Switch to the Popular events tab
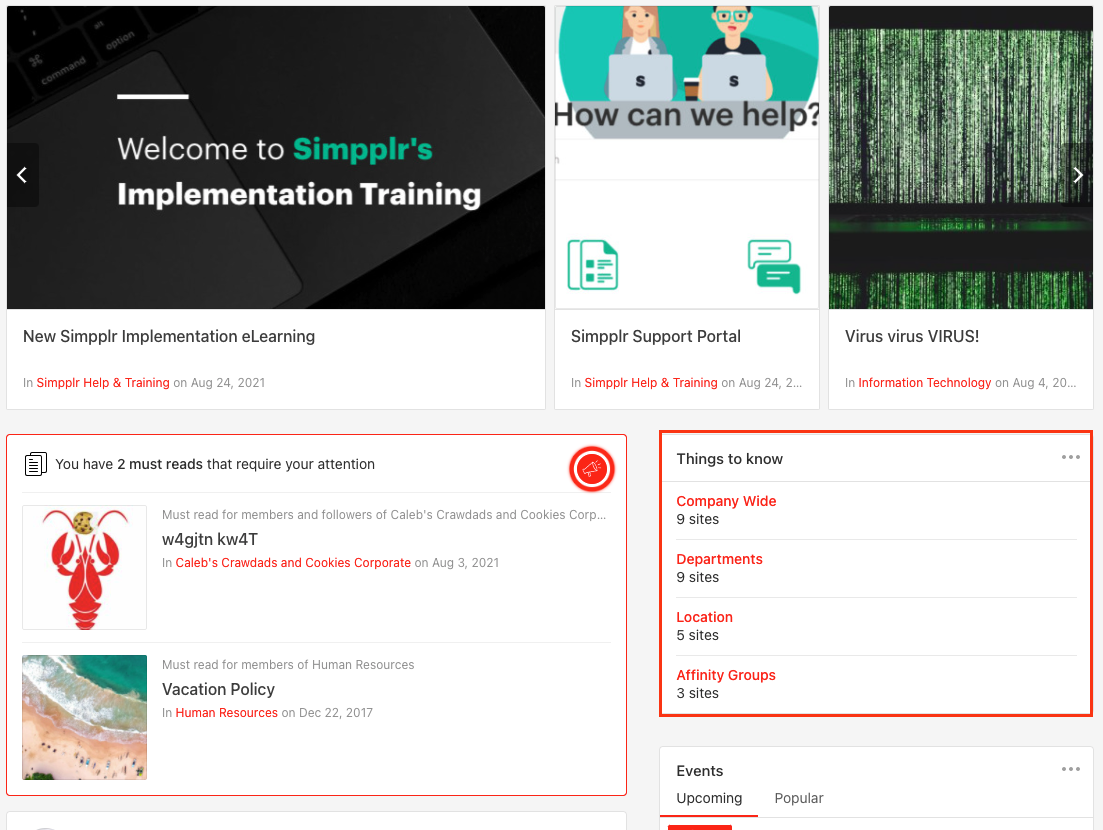1103x830 pixels. tap(798, 798)
